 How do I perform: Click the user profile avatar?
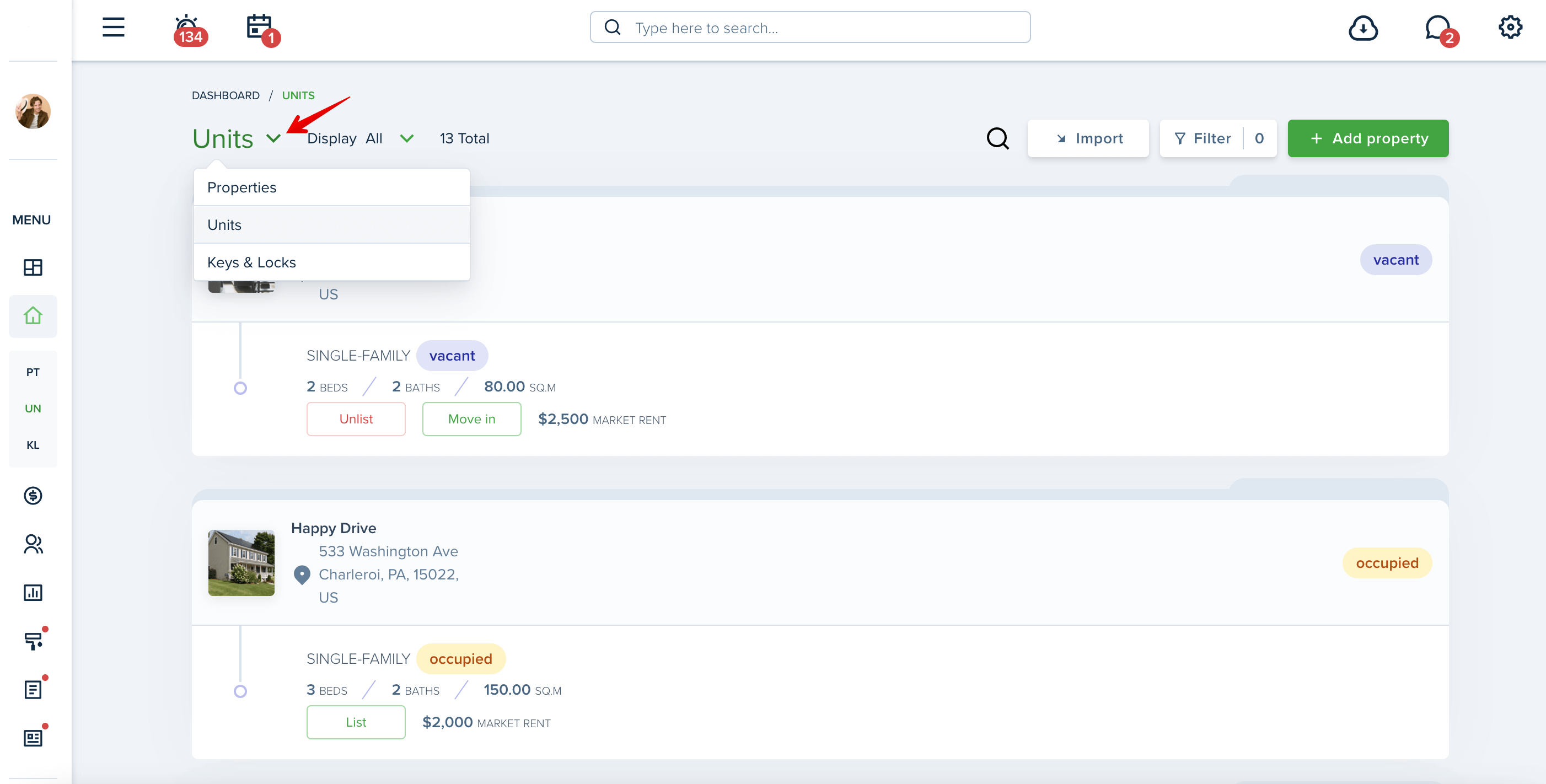[x=33, y=111]
